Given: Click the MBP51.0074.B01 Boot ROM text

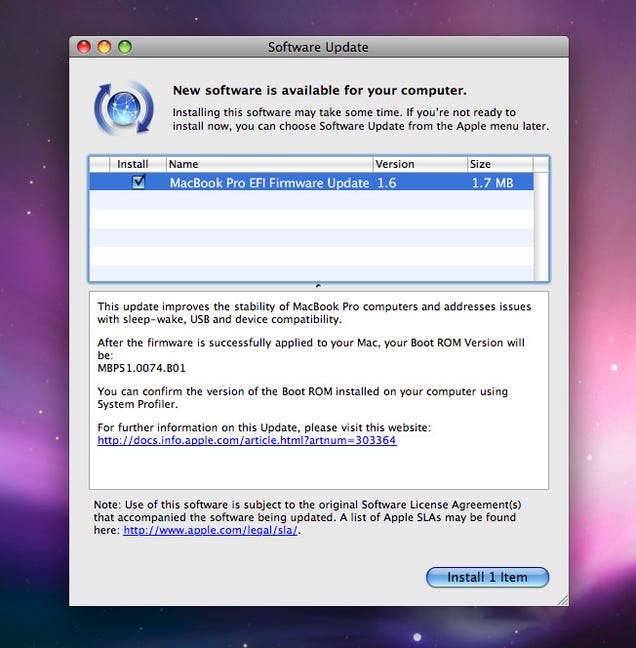Looking at the screenshot, I should point(141,368).
